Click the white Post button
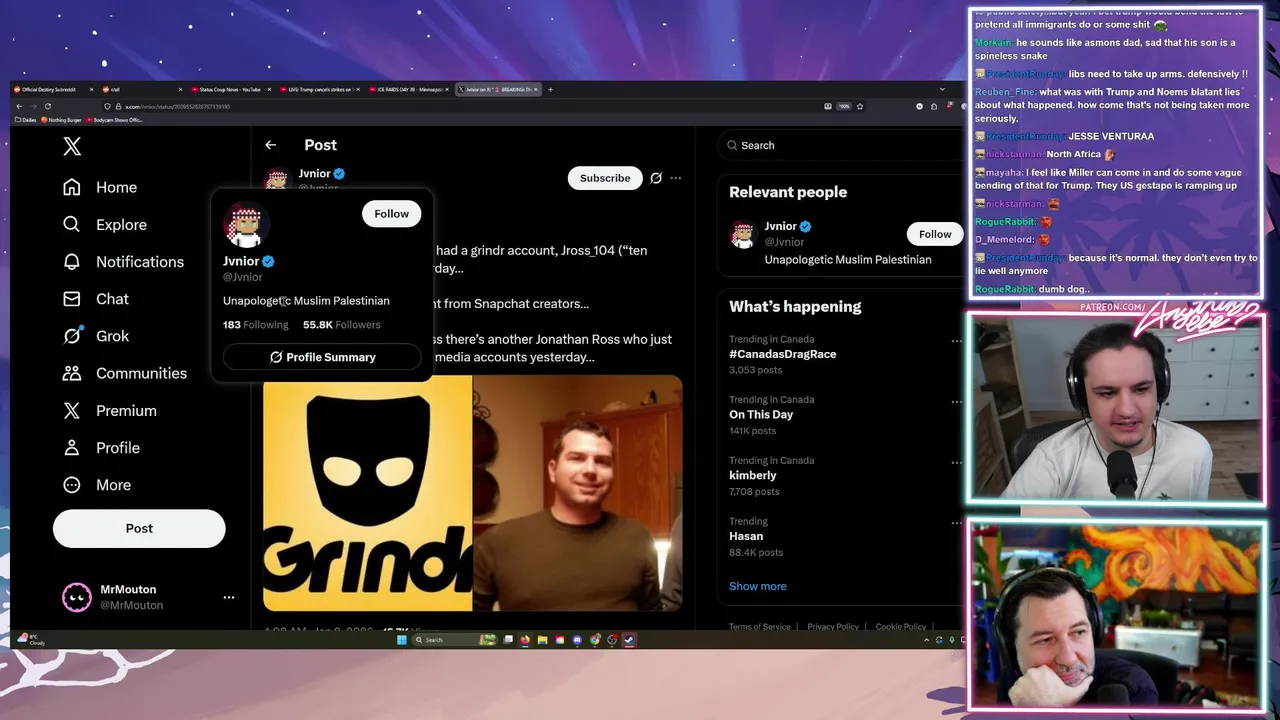The height and width of the screenshot is (720, 1280). [x=139, y=528]
